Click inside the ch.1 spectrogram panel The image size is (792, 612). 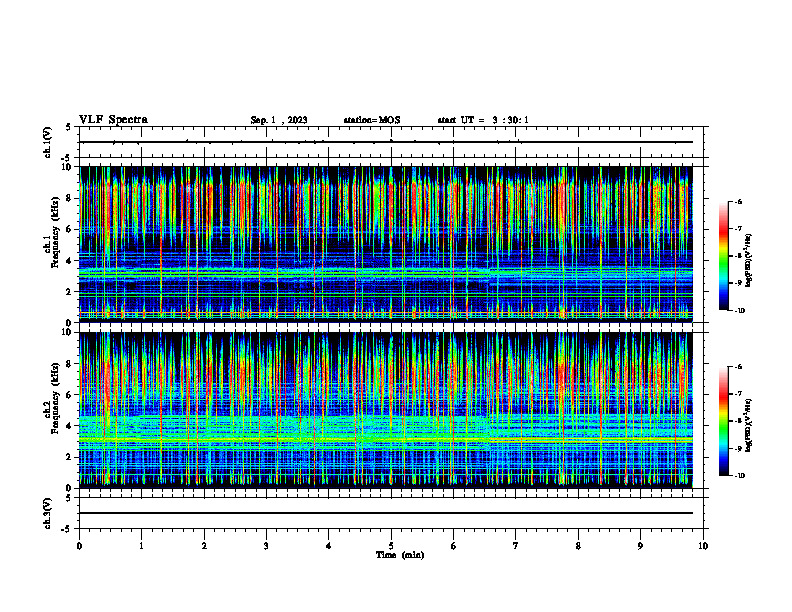coord(386,244)
